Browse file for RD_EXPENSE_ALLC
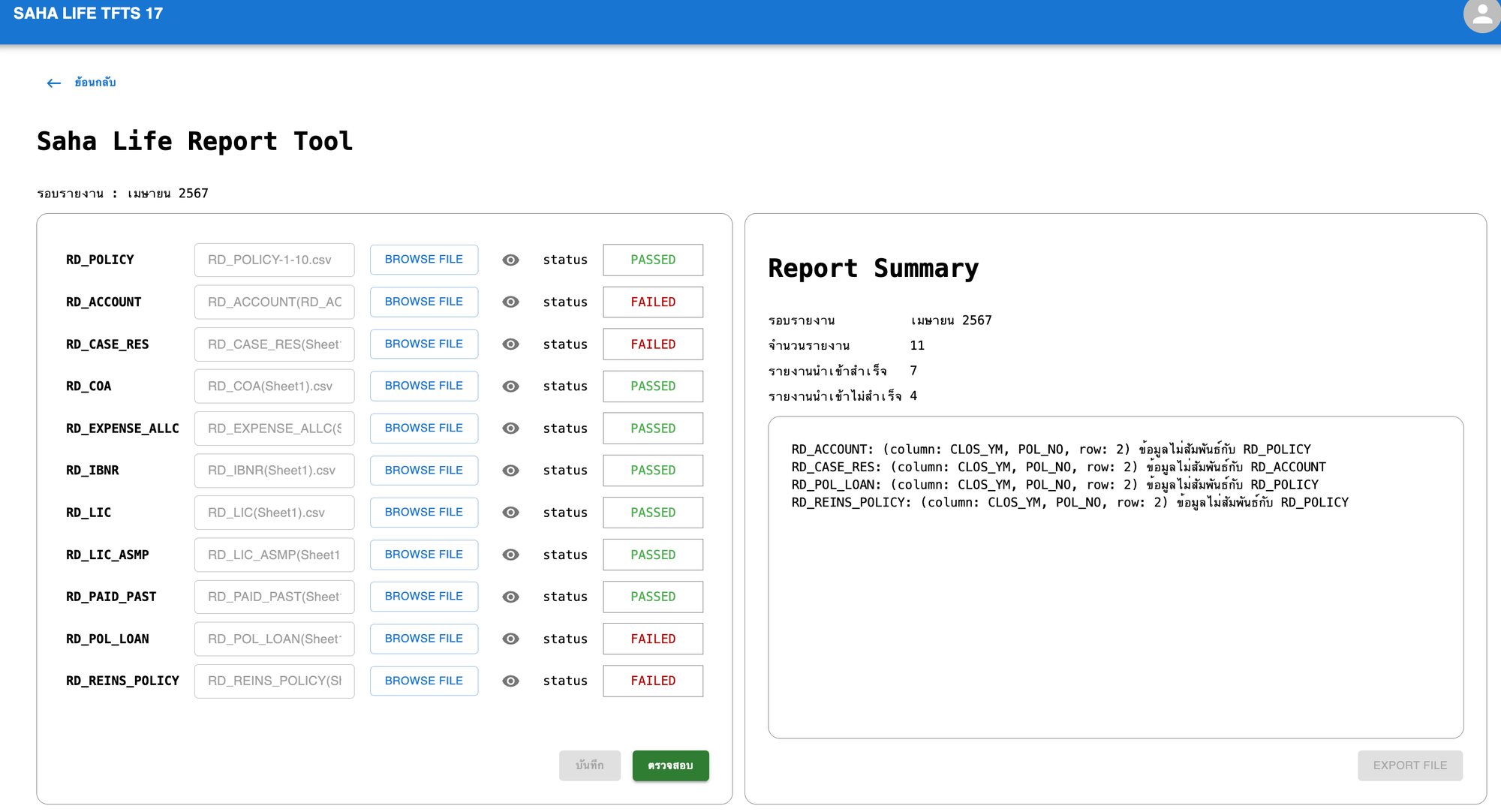Screen dimensions: 1501x812 point(423,428)
